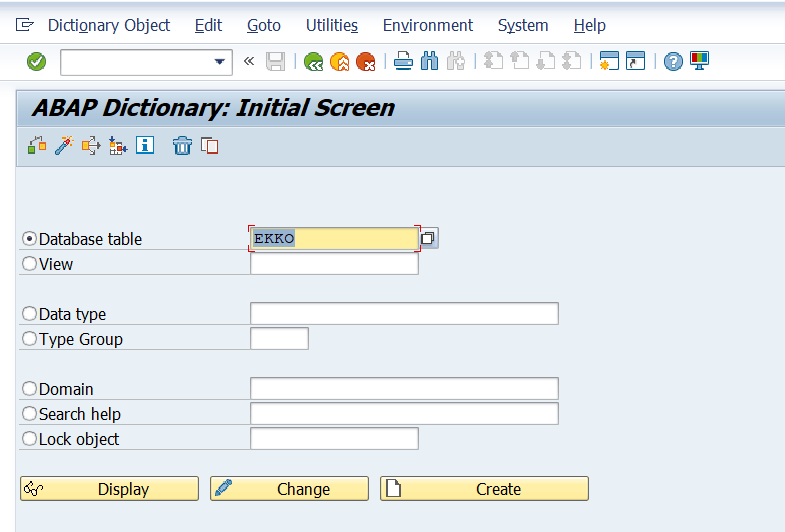Click the Print icon in toolbar
This screenshot has width=785, height=532.
point(403,62)
